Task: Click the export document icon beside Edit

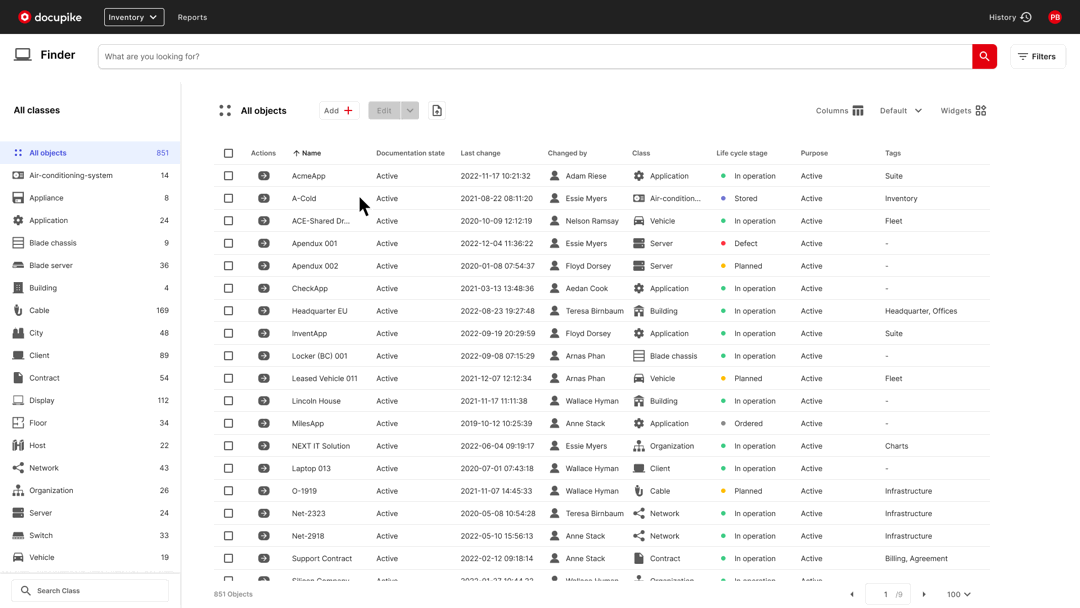Action: tap(437, 110)
